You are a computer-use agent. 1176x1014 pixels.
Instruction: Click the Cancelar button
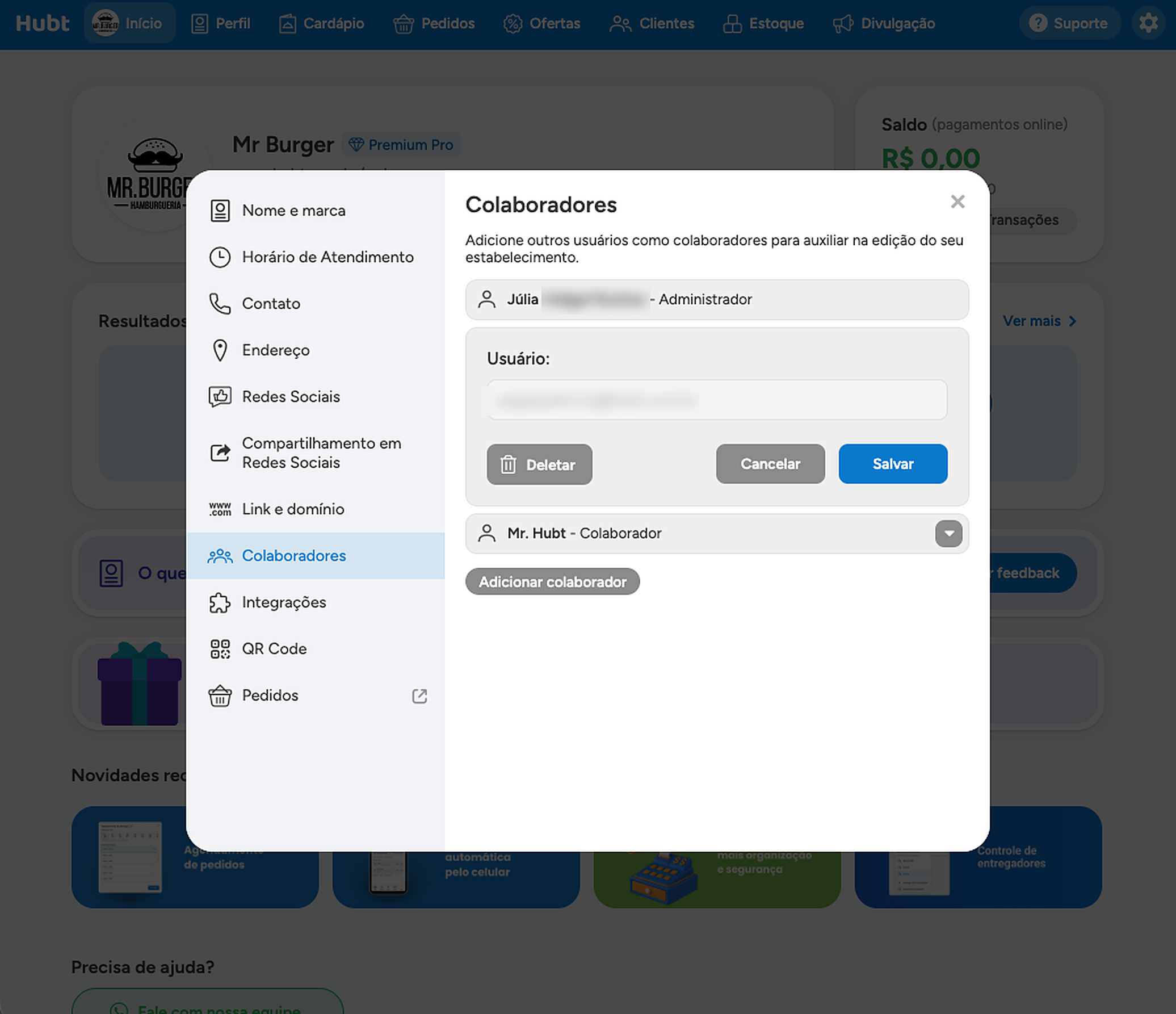point(770,464)
